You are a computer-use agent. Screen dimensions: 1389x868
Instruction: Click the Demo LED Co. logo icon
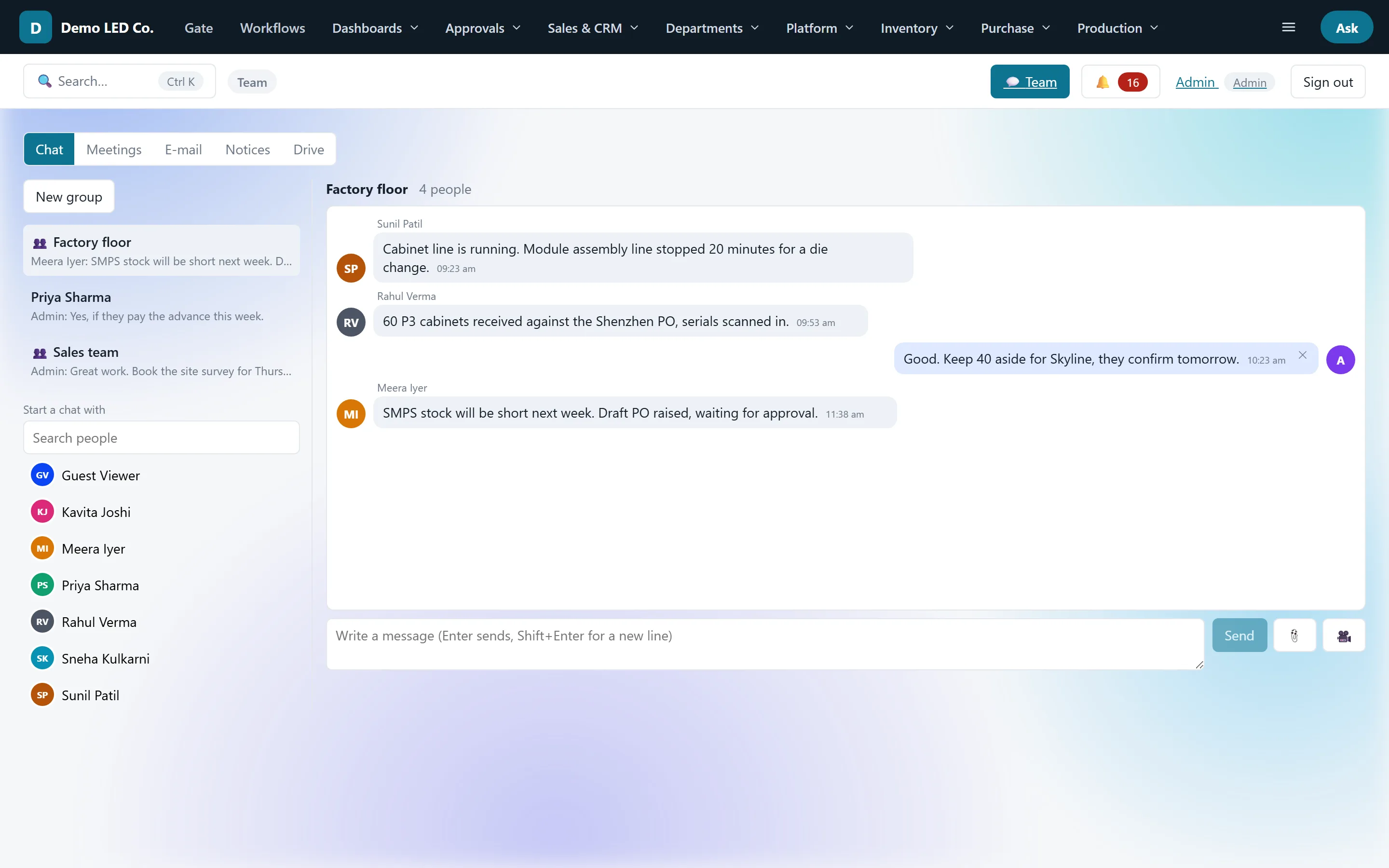36,27
